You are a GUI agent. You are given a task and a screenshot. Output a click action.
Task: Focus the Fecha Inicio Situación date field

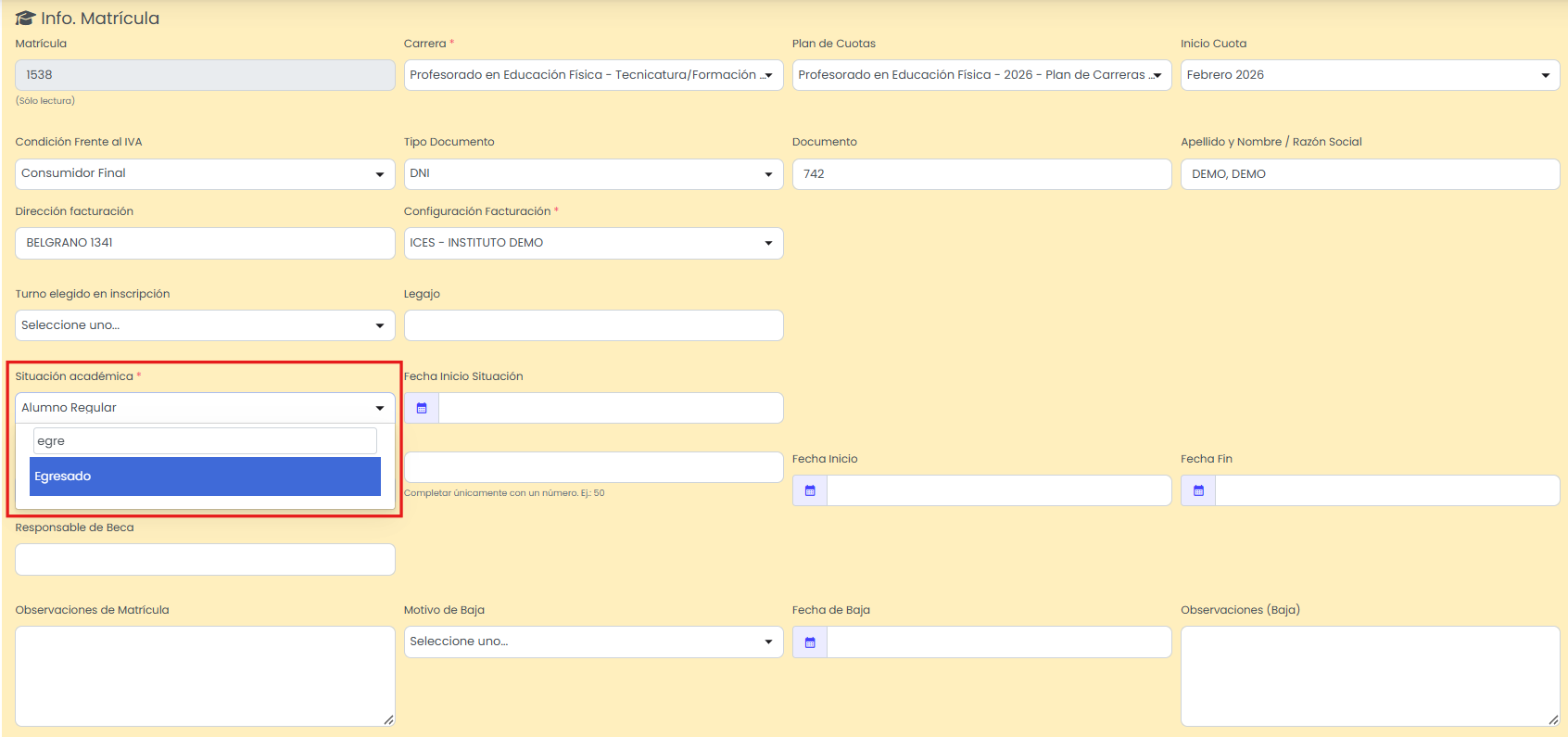611,408
